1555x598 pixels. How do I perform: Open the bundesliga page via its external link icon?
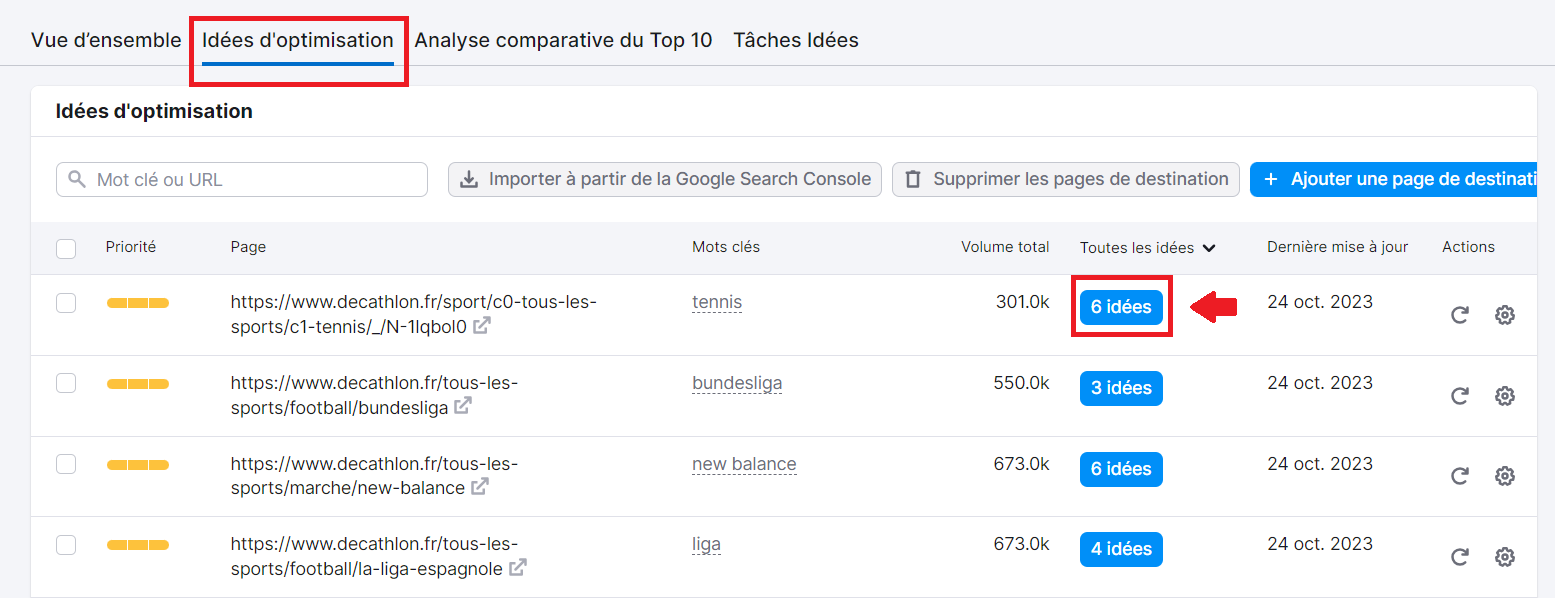pyautogui.click(x=462, y=406)
